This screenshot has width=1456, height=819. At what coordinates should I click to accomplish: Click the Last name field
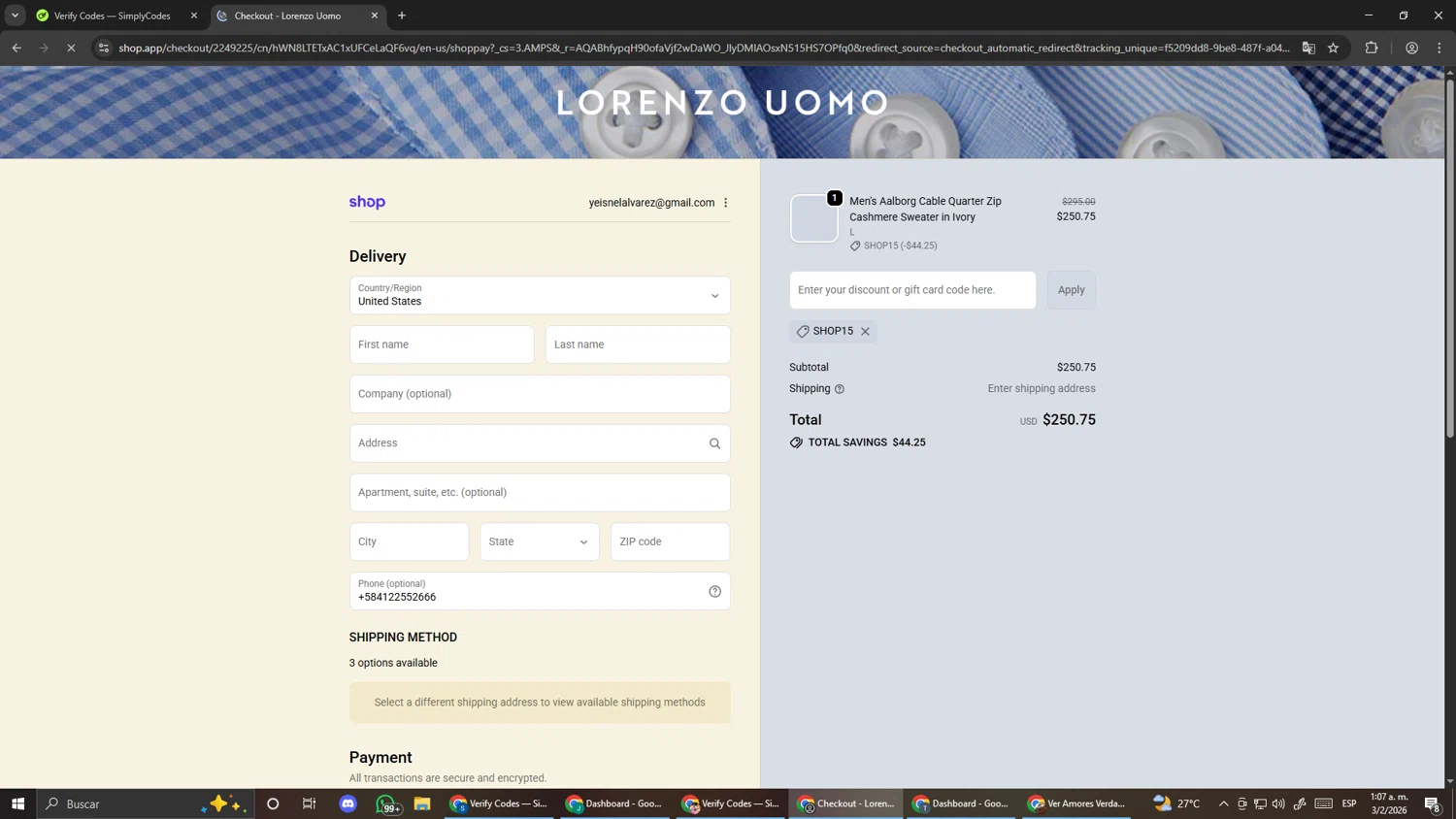(x=638, y=344)
